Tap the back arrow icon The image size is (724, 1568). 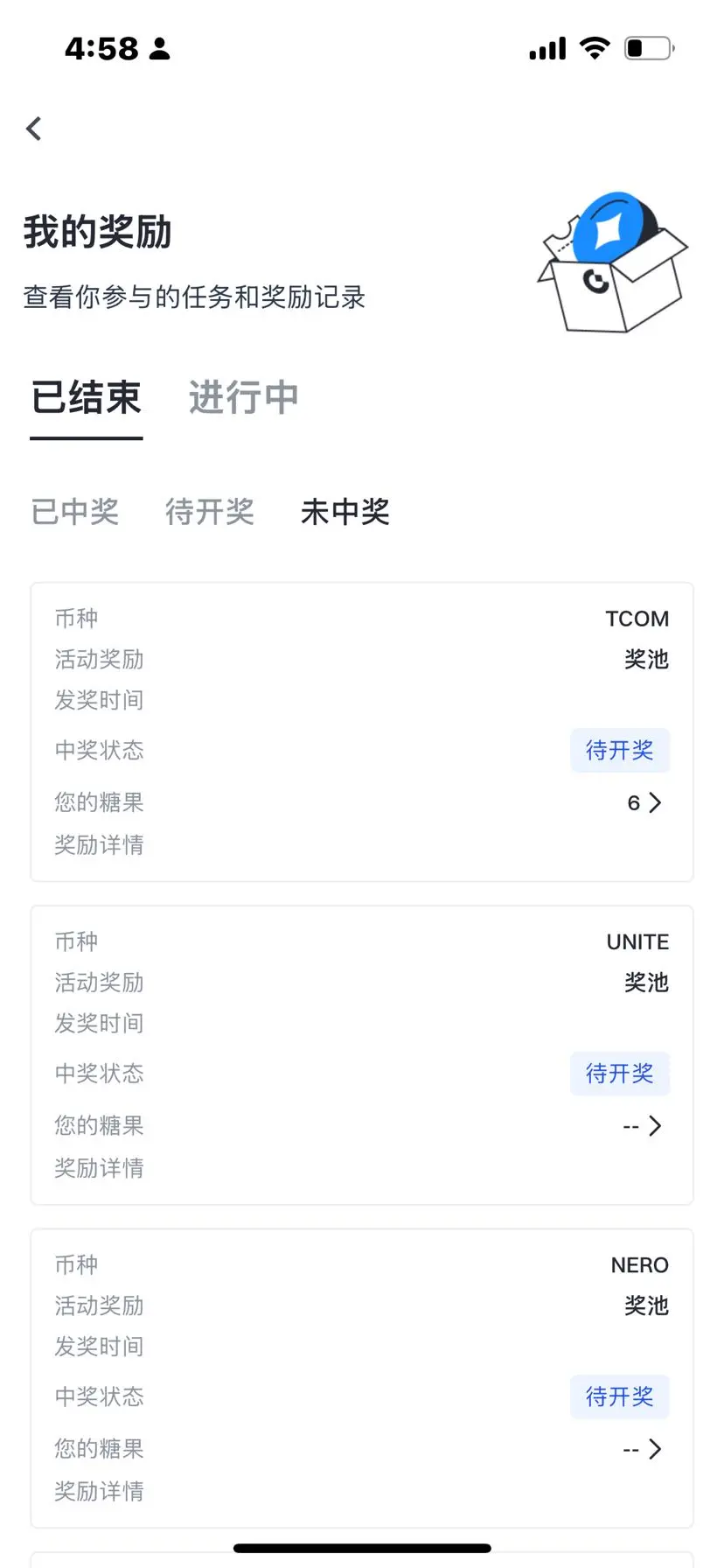point(34,129)
